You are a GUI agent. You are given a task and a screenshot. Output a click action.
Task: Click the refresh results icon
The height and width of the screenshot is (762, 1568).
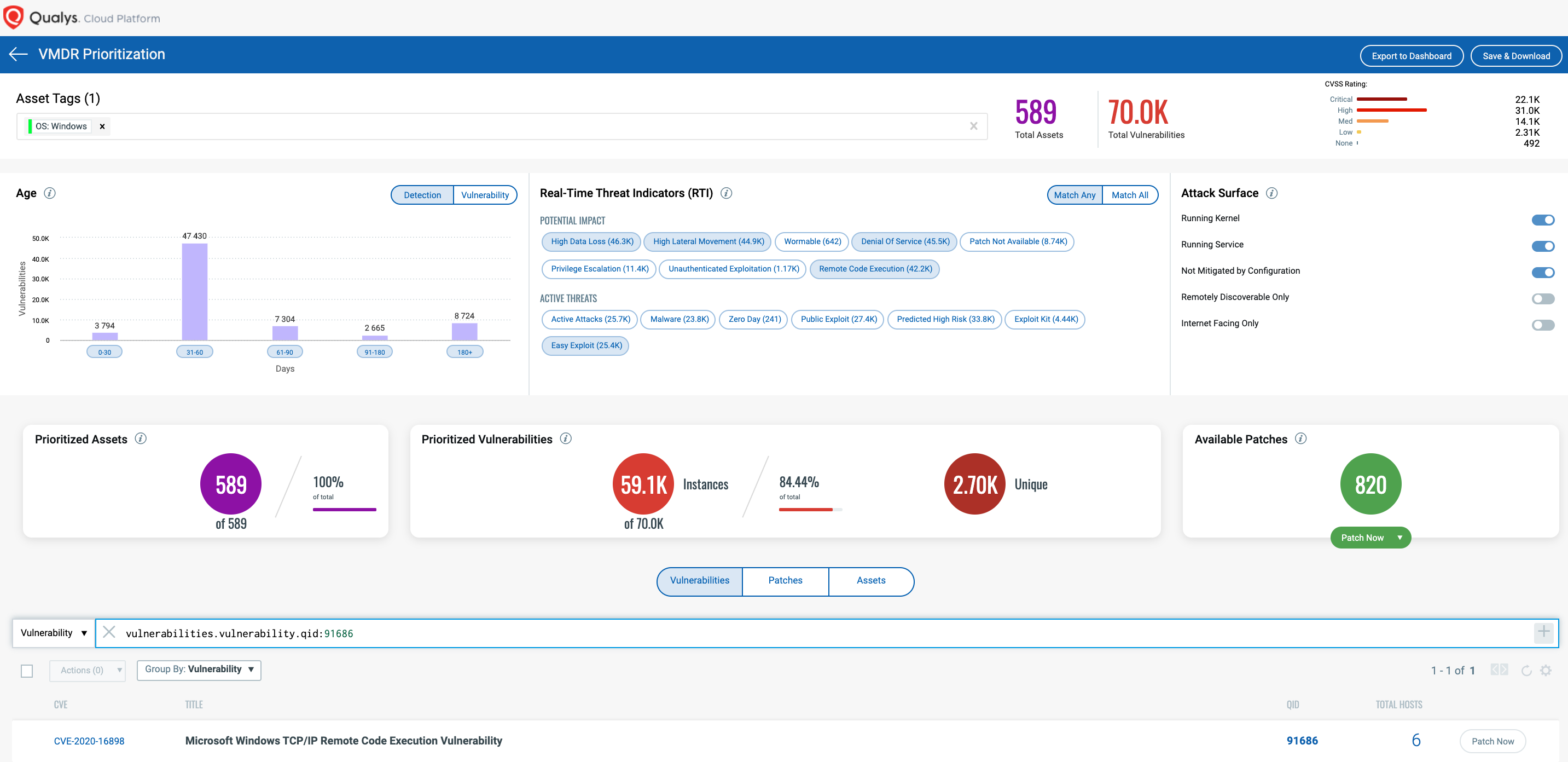coord(1526,671)
